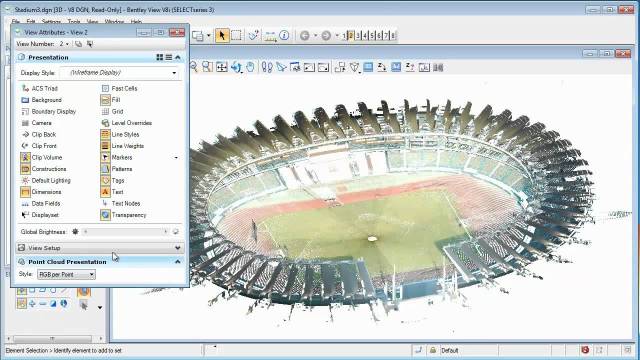
Task: Open the point cloud Style dropdown
Action: click(x=66, y=274)
